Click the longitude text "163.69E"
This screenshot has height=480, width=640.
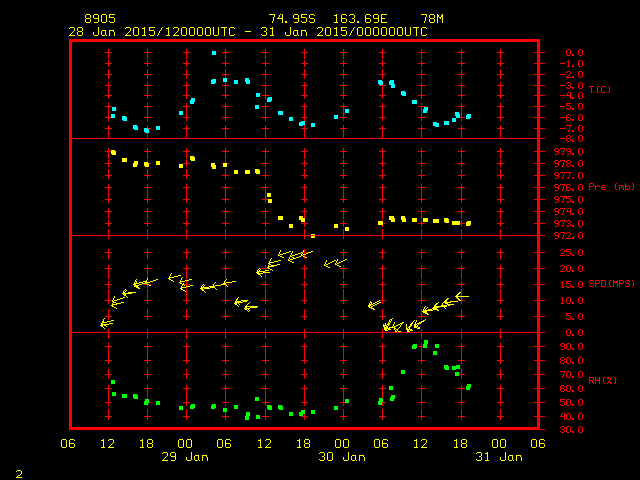coord(360,19)
